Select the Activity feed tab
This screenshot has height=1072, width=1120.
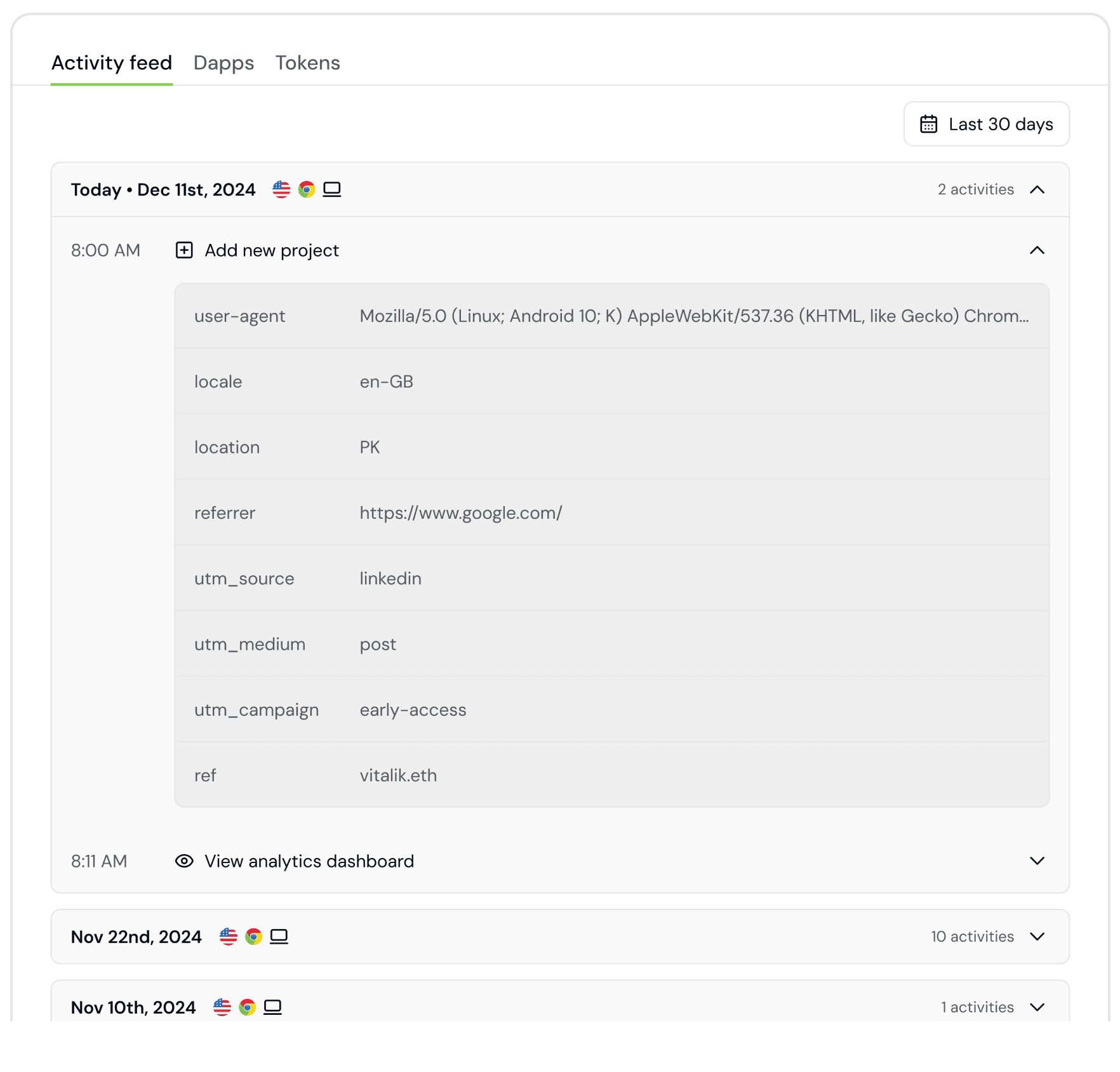pyautogui.click(x=112, y=63)
